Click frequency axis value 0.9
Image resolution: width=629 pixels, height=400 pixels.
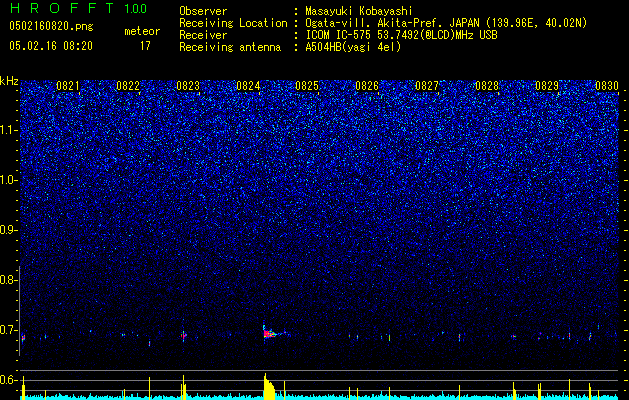click(9, 230)
